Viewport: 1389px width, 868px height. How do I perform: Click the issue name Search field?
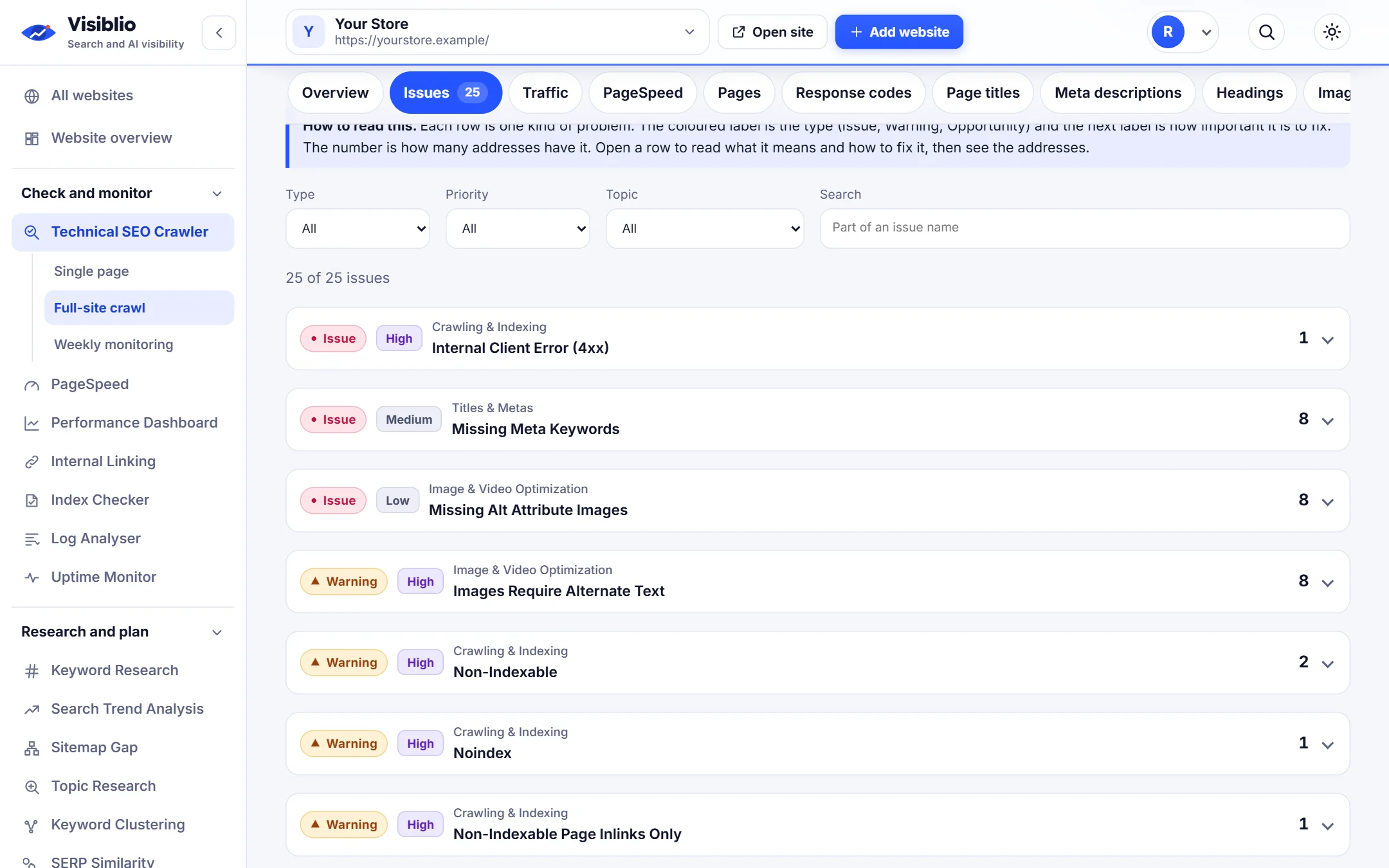1084,228
